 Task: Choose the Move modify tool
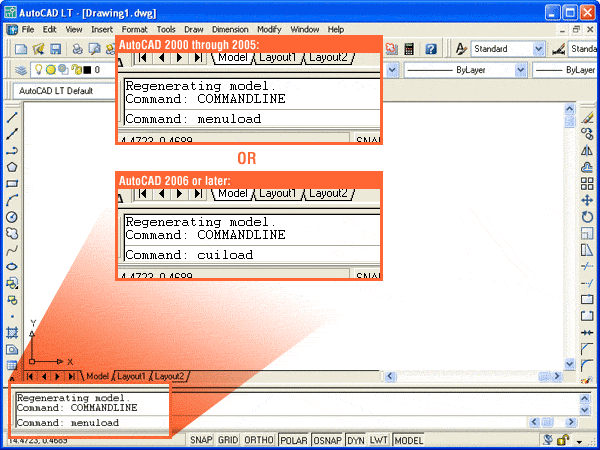pyautogui.click(x=587, y=200)
